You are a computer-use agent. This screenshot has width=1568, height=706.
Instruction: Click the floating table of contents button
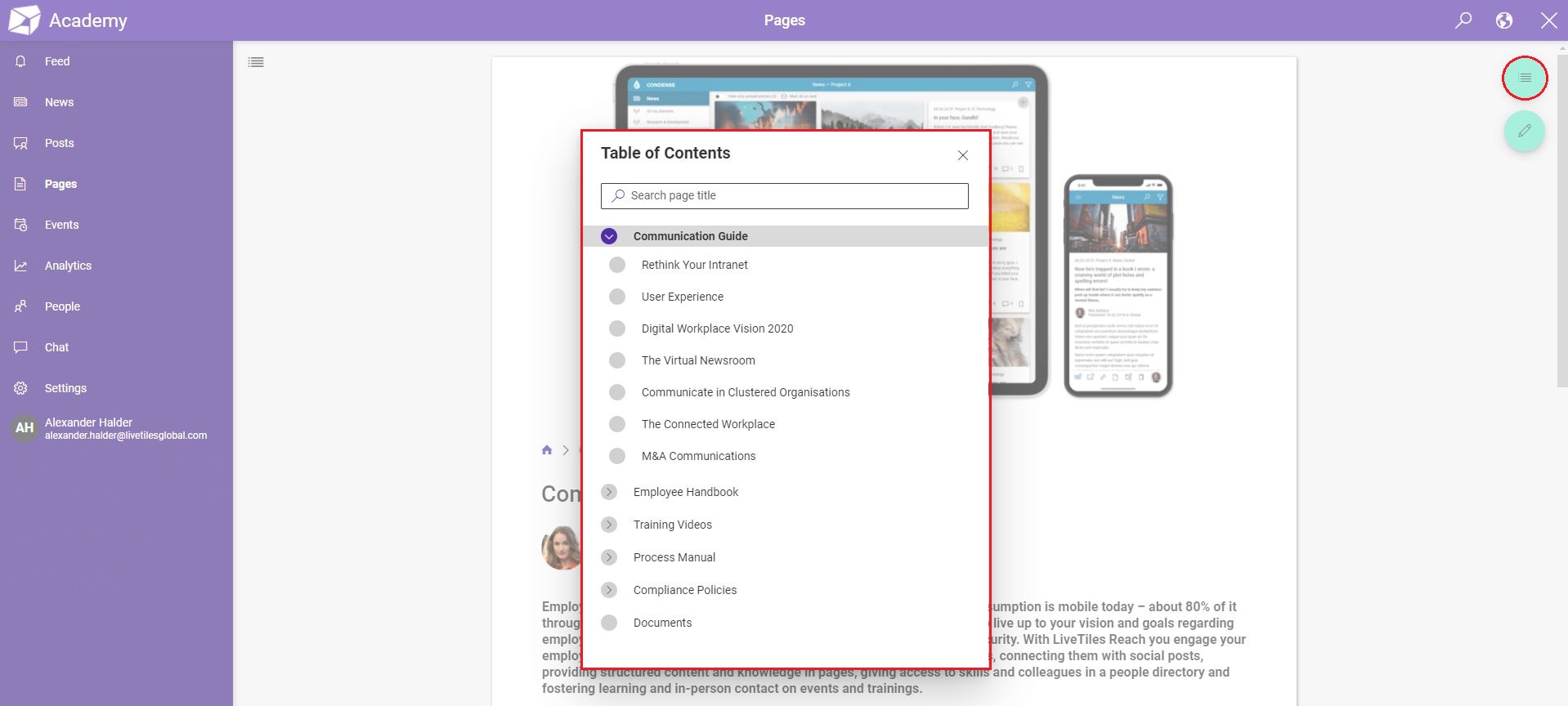click(1525, 78)
